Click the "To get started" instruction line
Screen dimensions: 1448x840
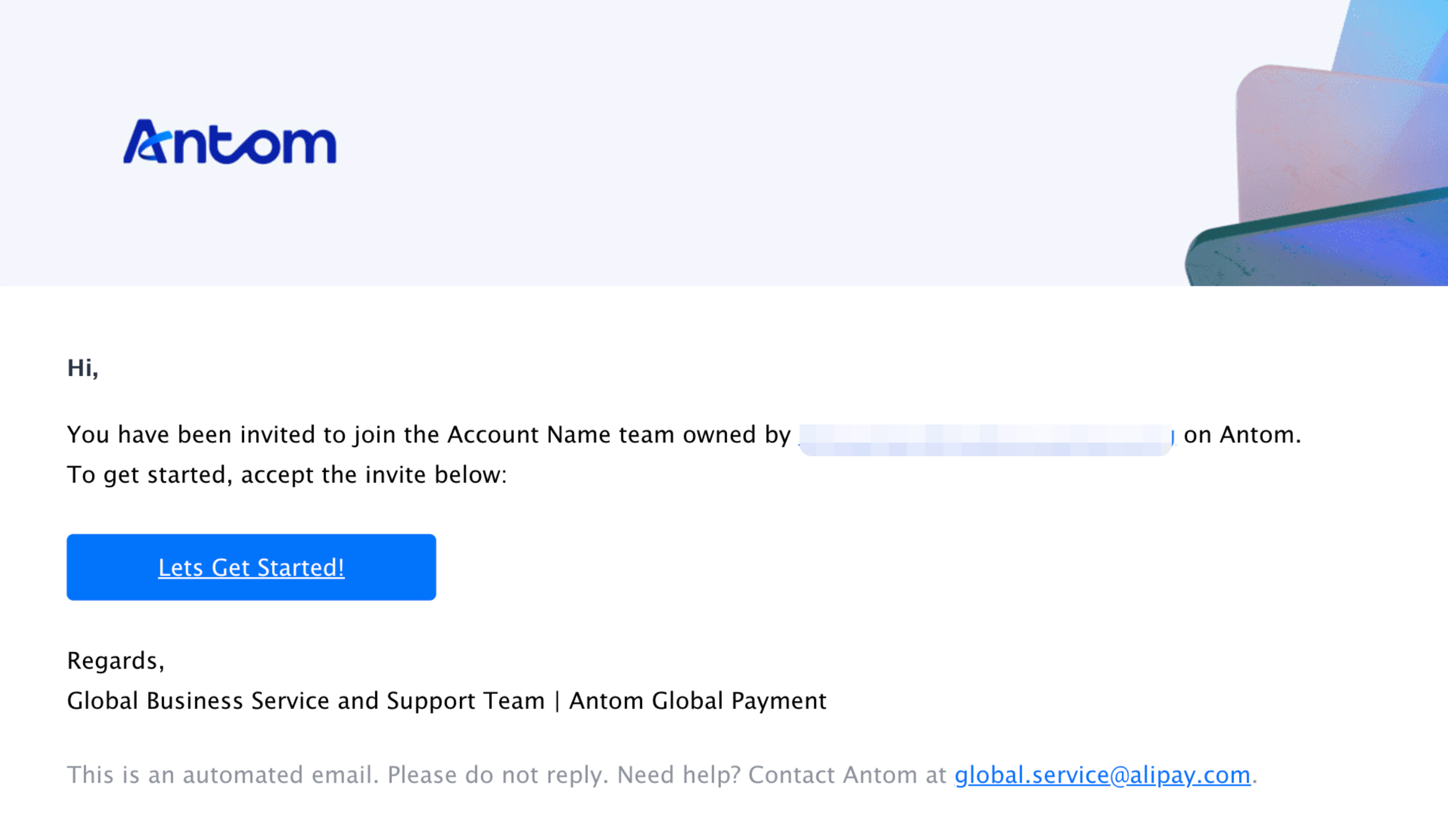286,474
